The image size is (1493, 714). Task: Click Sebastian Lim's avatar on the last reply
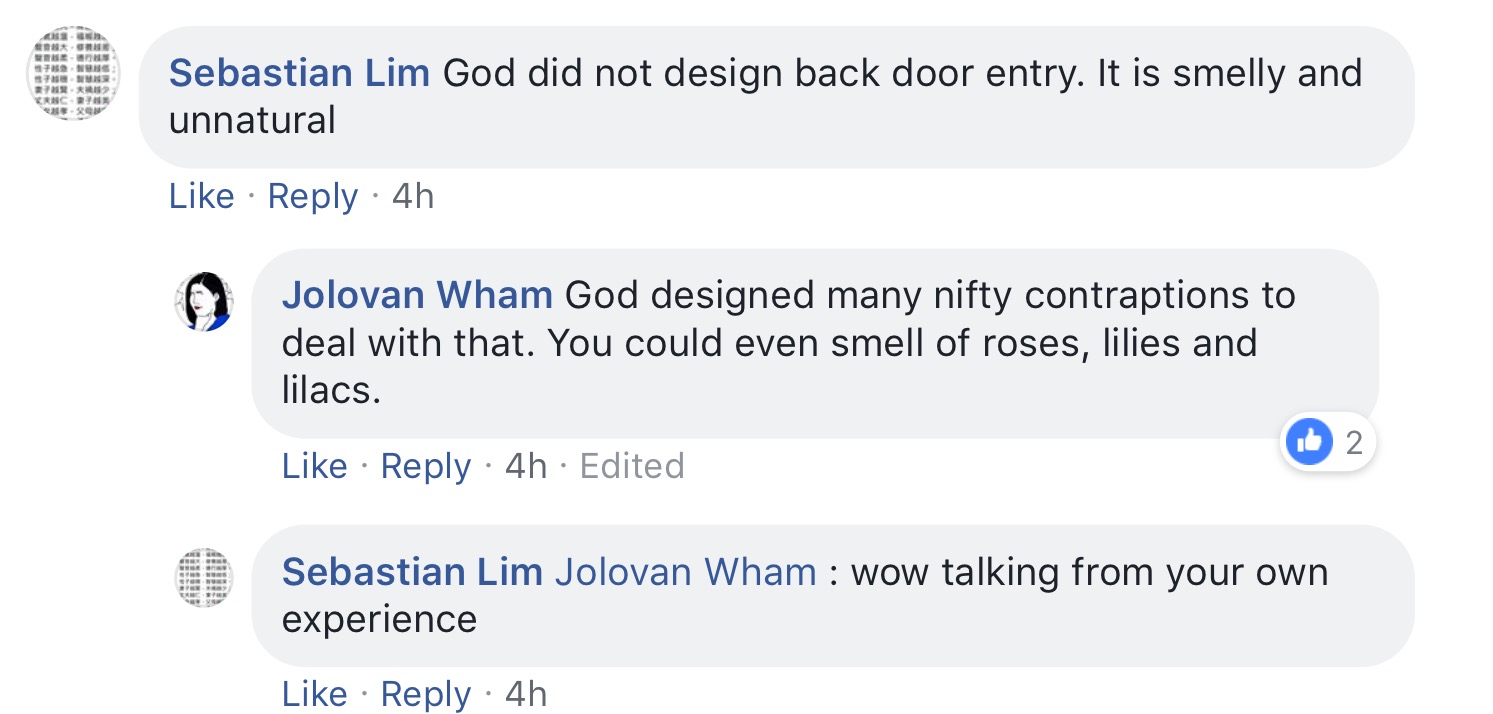204,577
